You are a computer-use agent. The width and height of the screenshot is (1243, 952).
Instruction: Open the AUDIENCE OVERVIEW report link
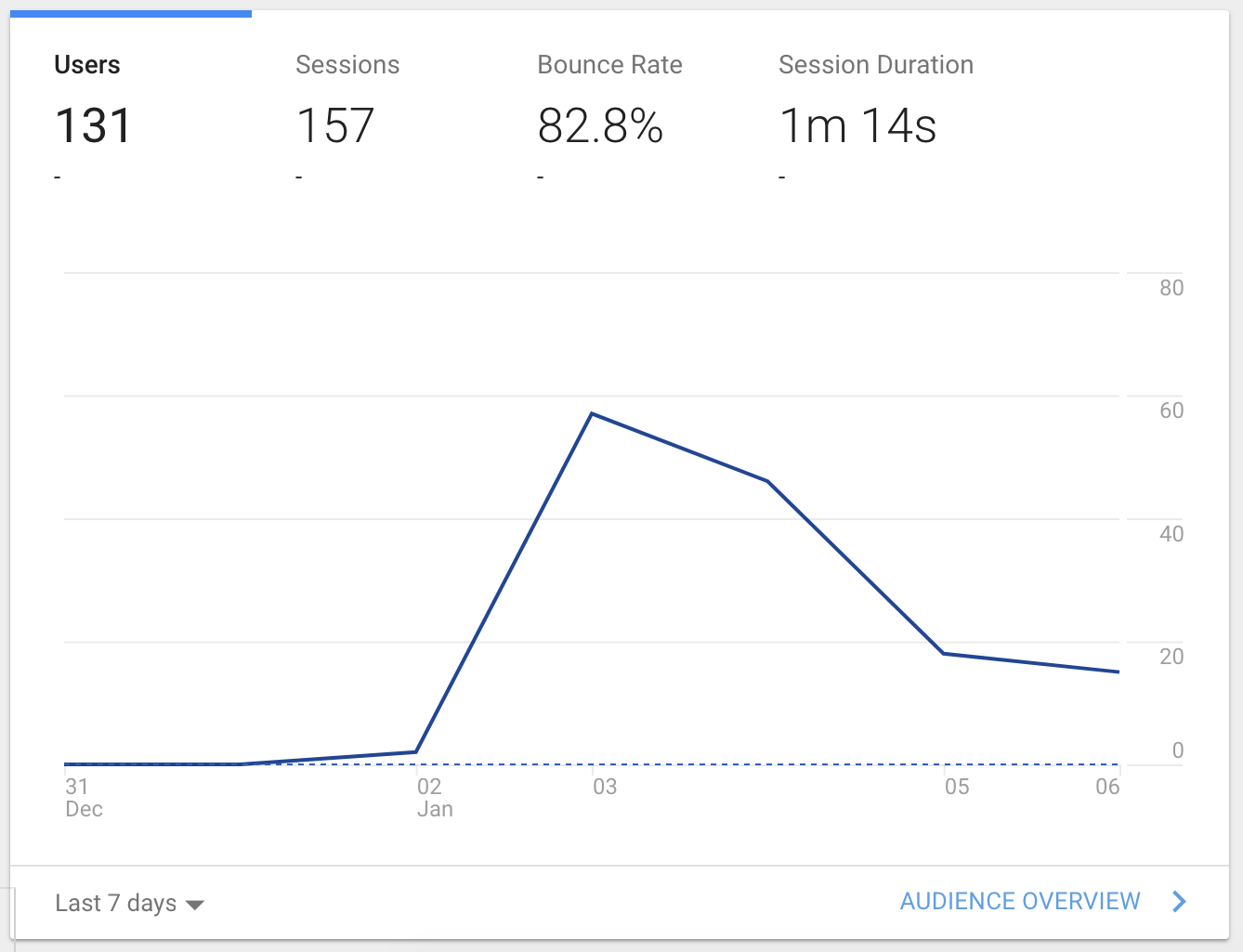pyautogui.click(x=1020, y=902)
